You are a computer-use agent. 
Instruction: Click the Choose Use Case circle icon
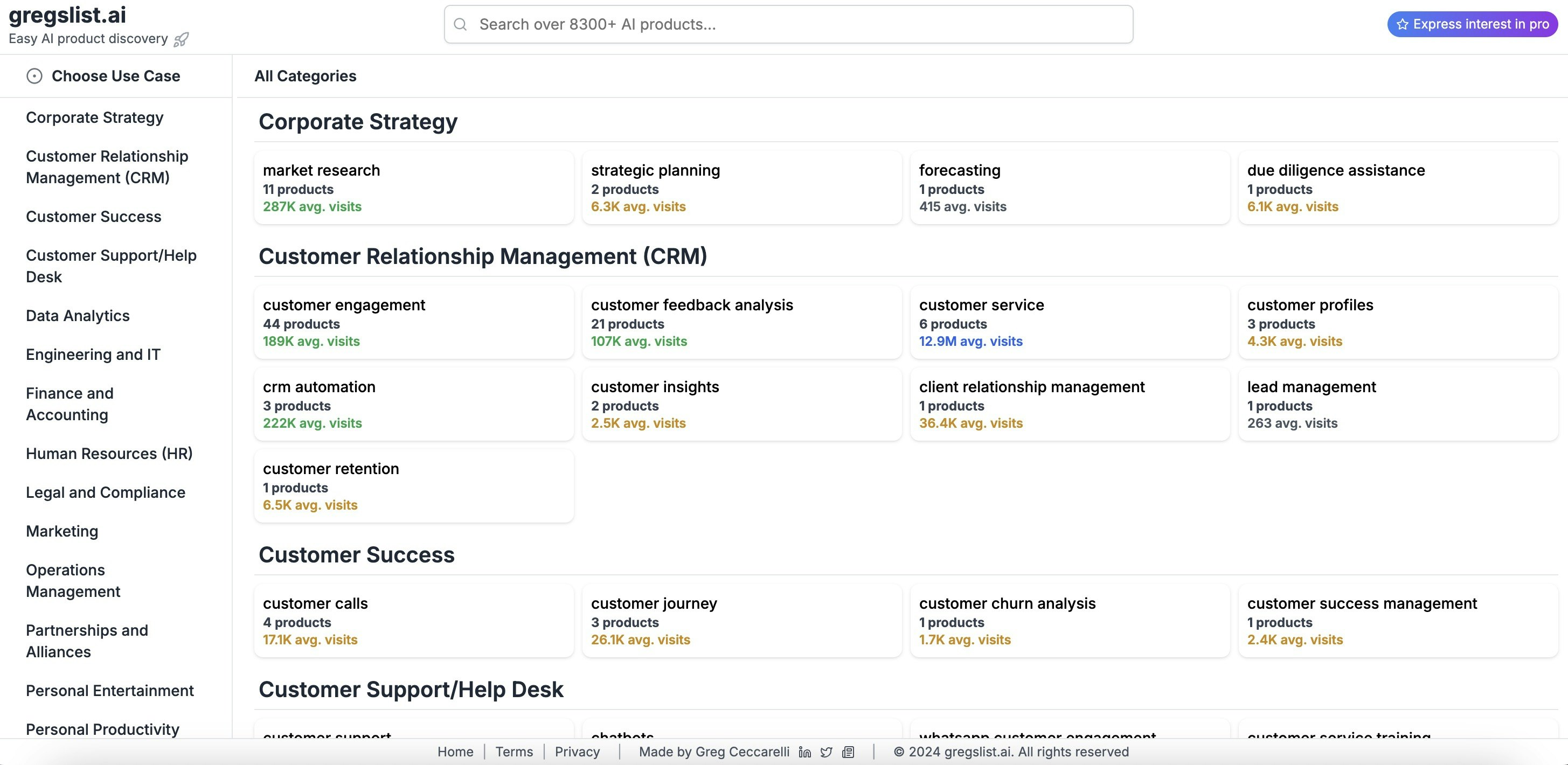34,76
